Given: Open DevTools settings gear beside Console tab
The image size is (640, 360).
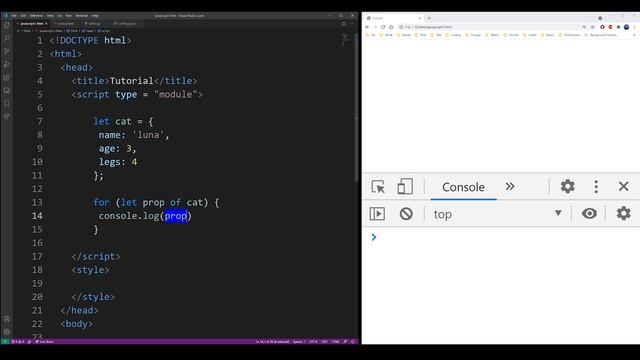Looking at the screenshot, I should click(x=567, y=187).
